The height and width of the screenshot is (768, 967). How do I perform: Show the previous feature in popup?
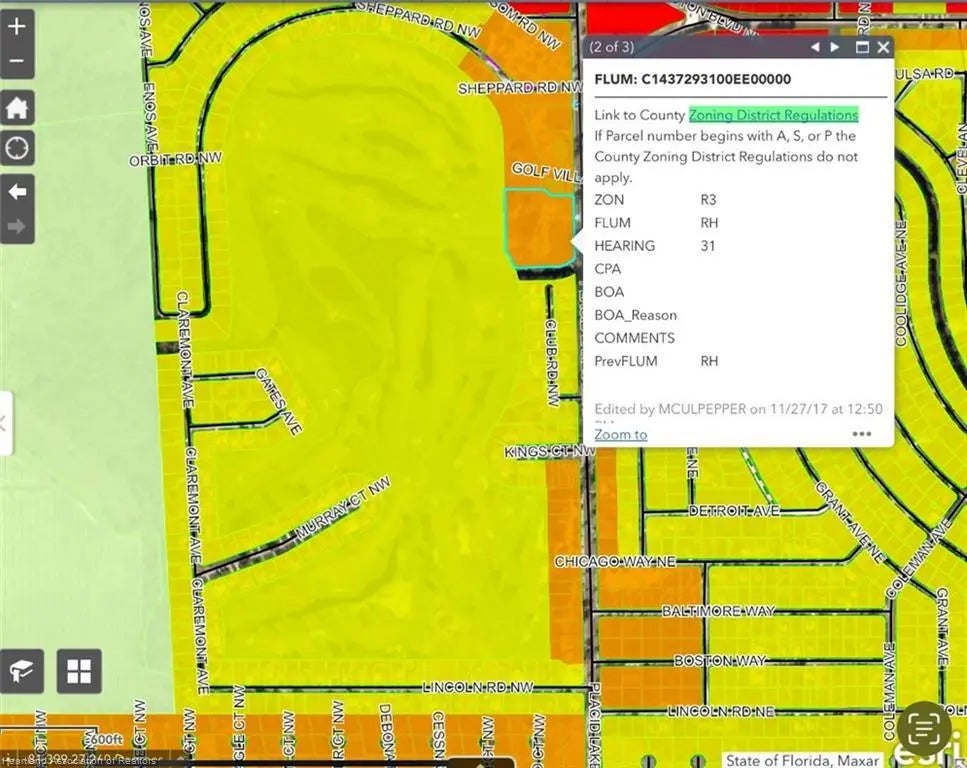tap(815, 47)
